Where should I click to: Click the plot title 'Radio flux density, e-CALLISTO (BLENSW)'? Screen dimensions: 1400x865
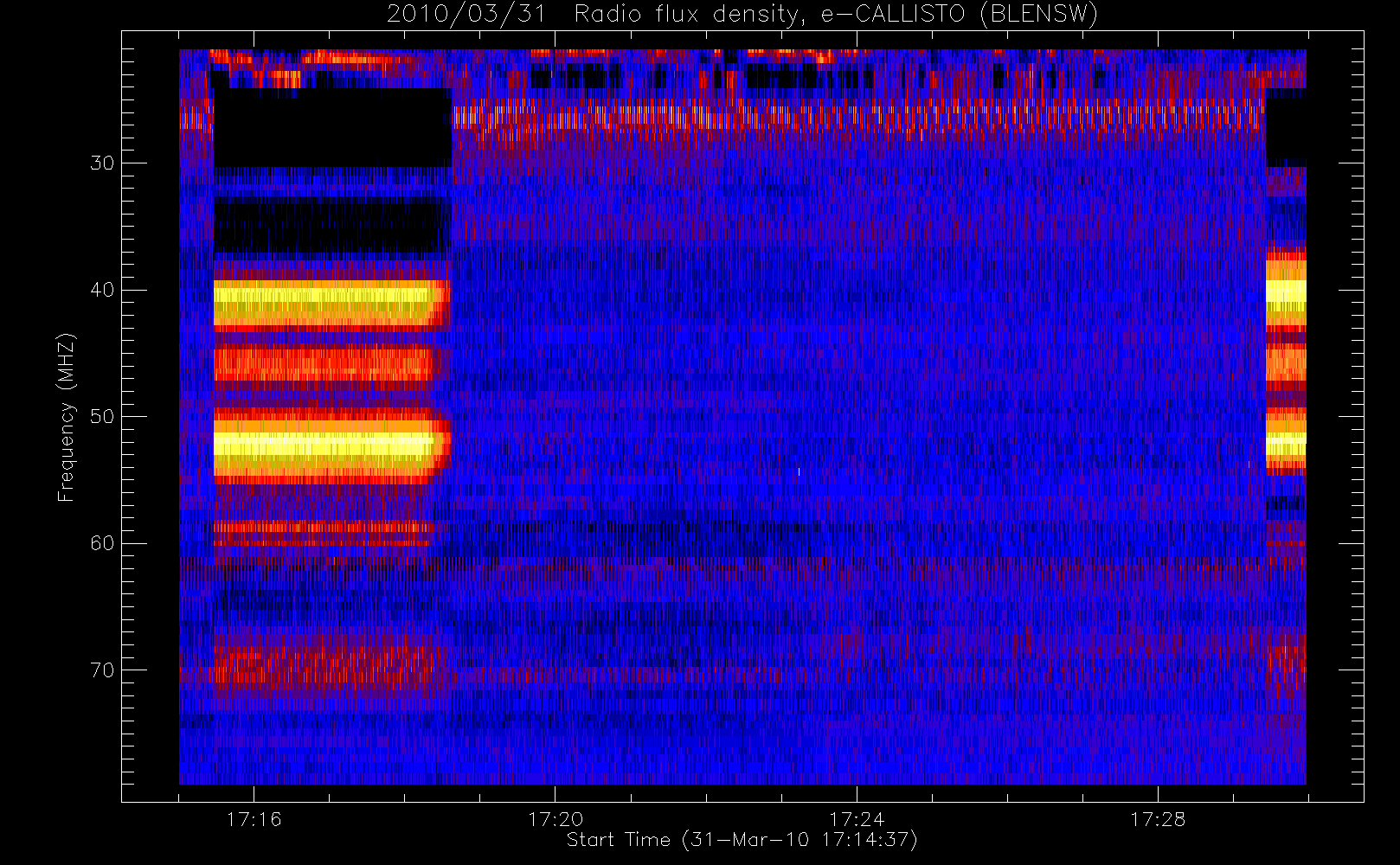tap(836, 15)
